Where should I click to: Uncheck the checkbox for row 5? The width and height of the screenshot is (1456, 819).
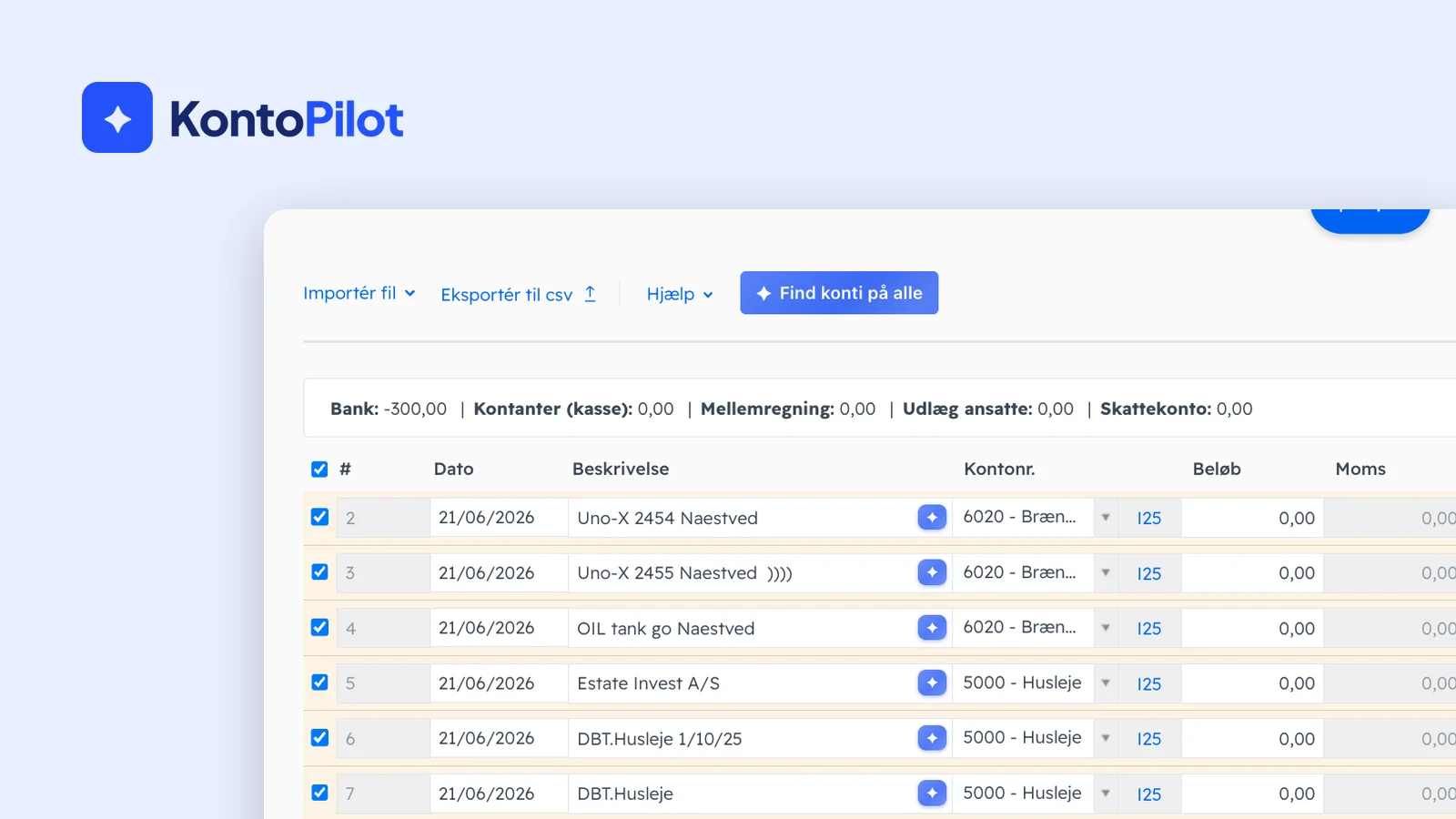pyautogui.click(x=319, y=682)
